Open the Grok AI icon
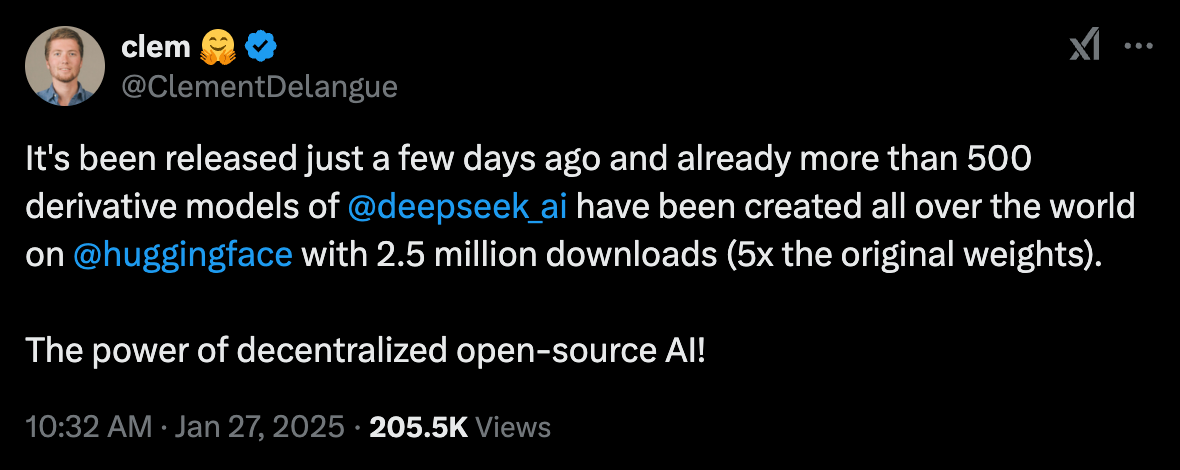Viewport: 1180px width, 470px height. pos(1085,46)
